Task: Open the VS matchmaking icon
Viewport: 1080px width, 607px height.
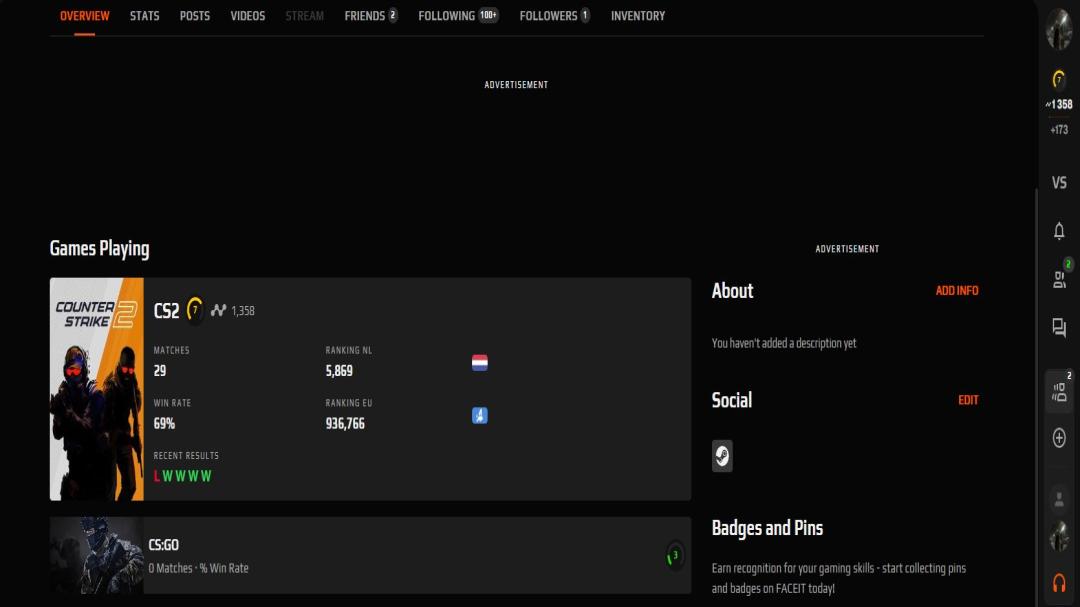Action: [x=1059, y=183]
